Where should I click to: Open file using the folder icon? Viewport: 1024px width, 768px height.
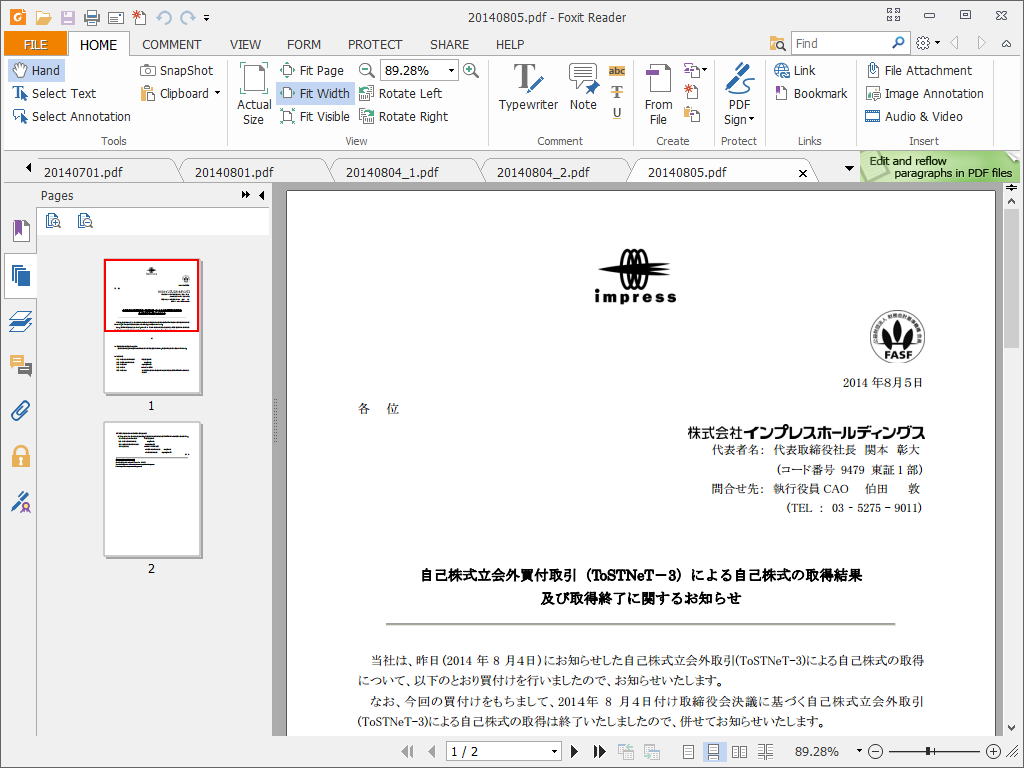coord(43,18)
